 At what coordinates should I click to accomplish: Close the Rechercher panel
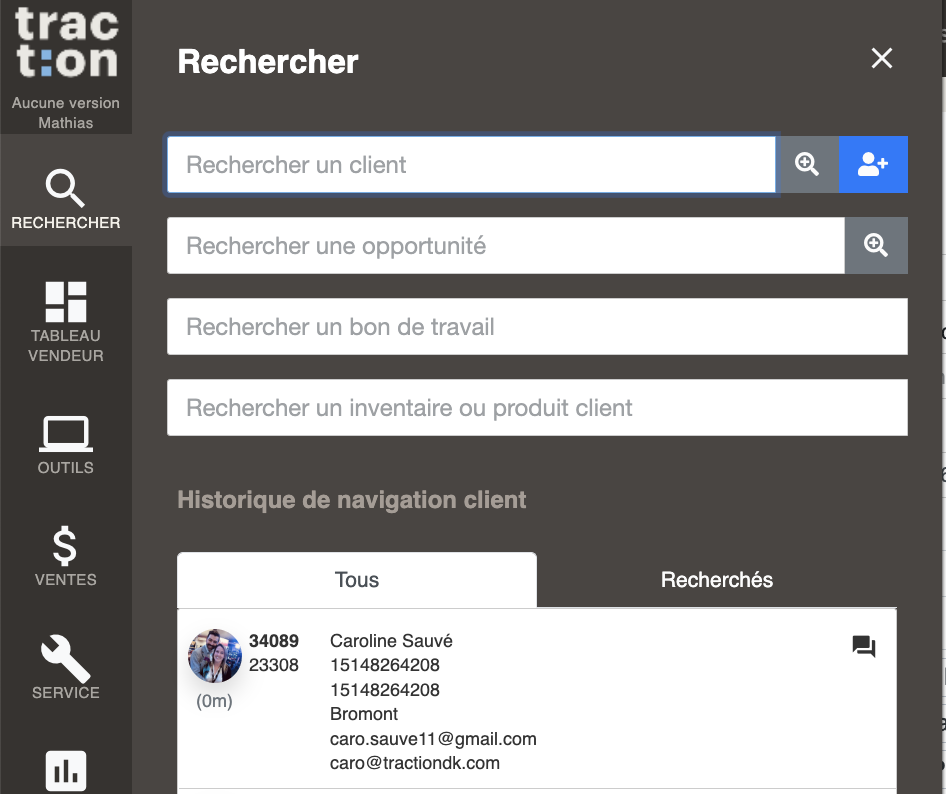coord(881,59)
